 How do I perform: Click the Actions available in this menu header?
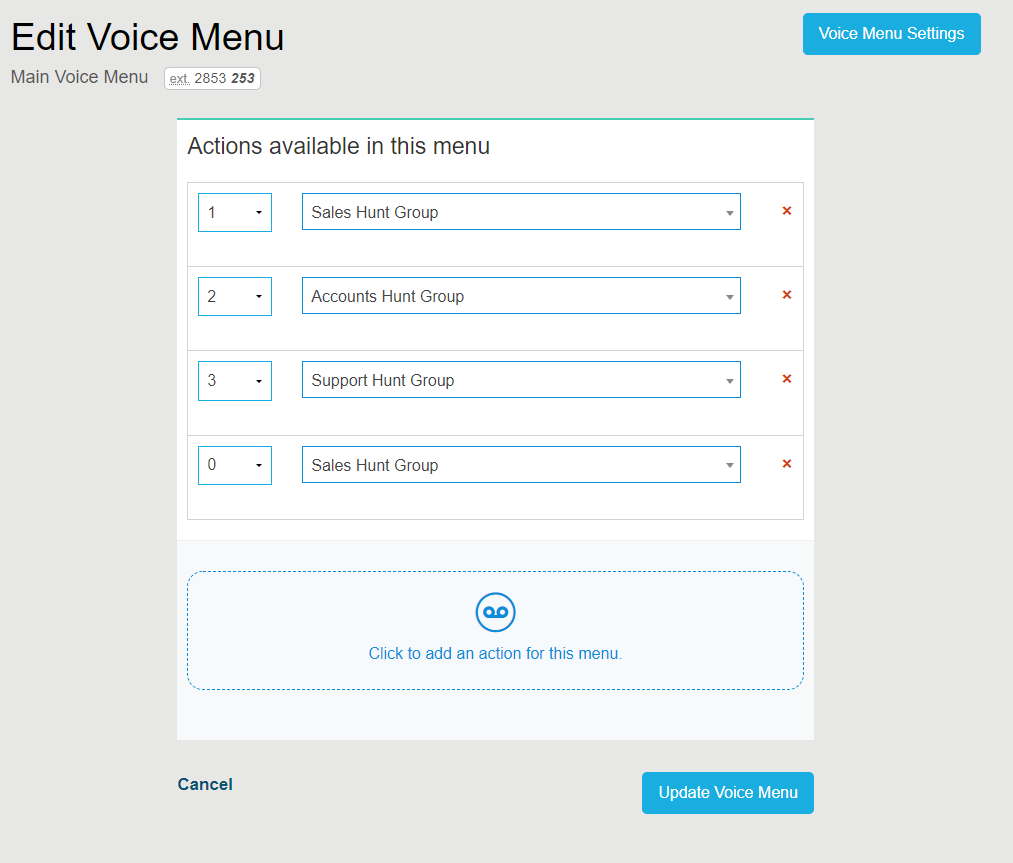click(339, 146)
